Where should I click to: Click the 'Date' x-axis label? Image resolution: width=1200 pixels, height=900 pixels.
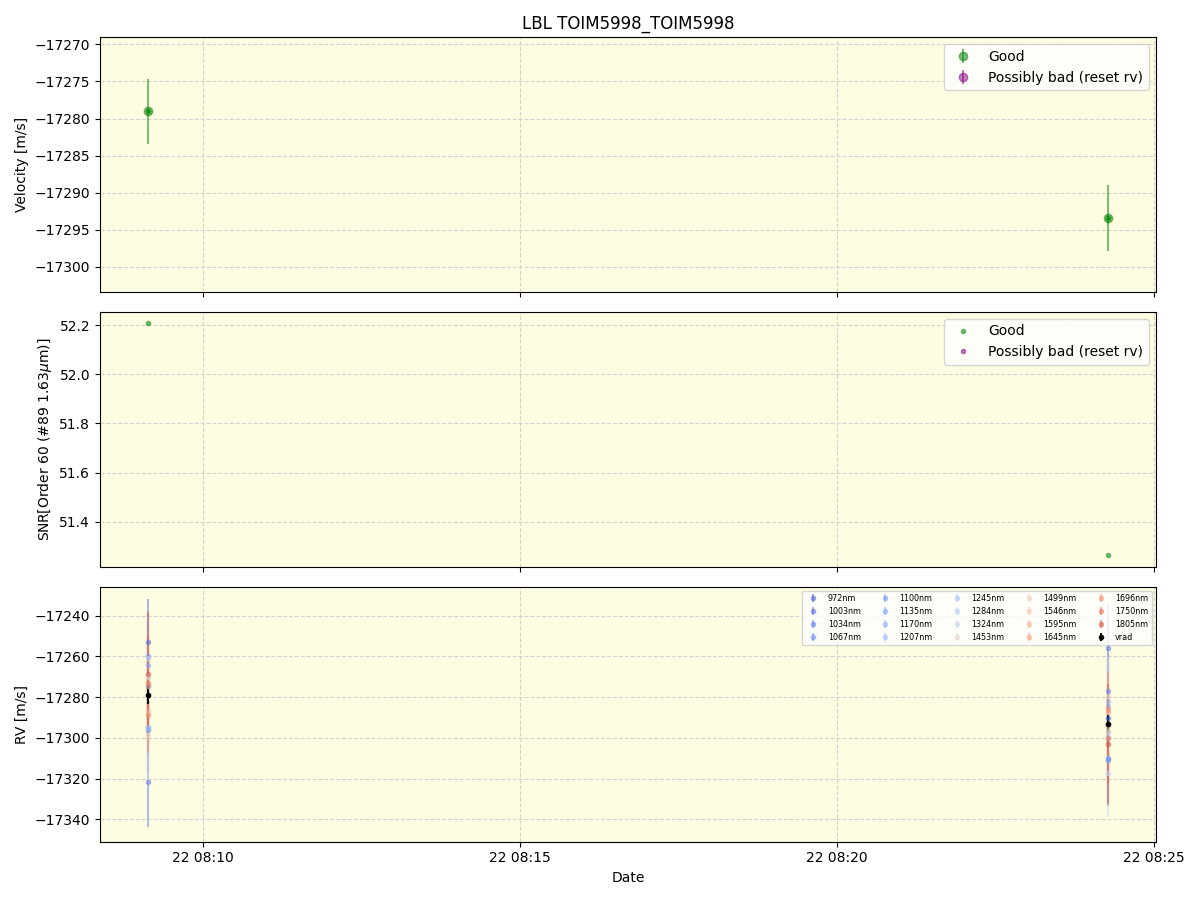tap(628, 877)
